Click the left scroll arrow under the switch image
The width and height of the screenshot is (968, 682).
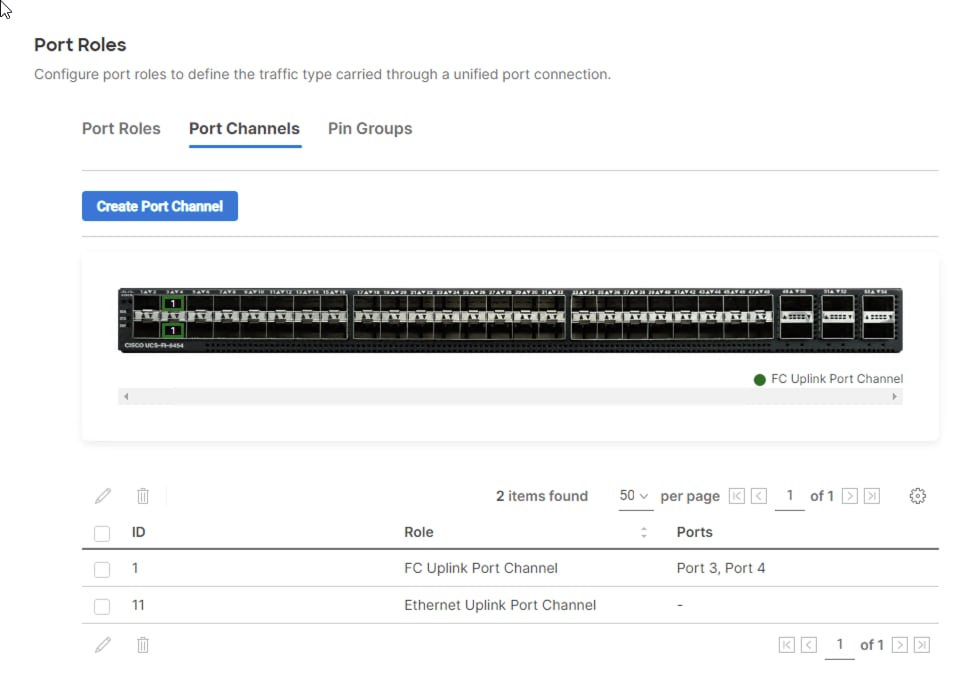point(126,396)
